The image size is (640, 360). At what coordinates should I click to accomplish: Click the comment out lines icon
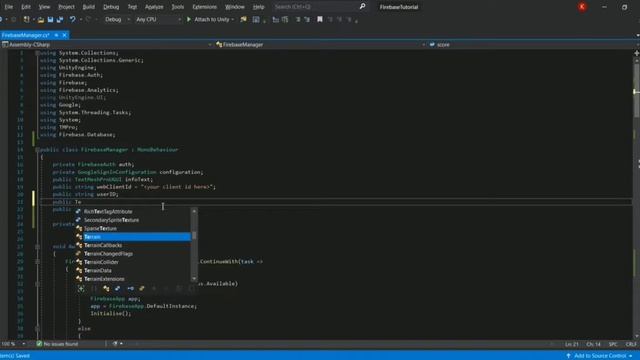pos(298,19)
